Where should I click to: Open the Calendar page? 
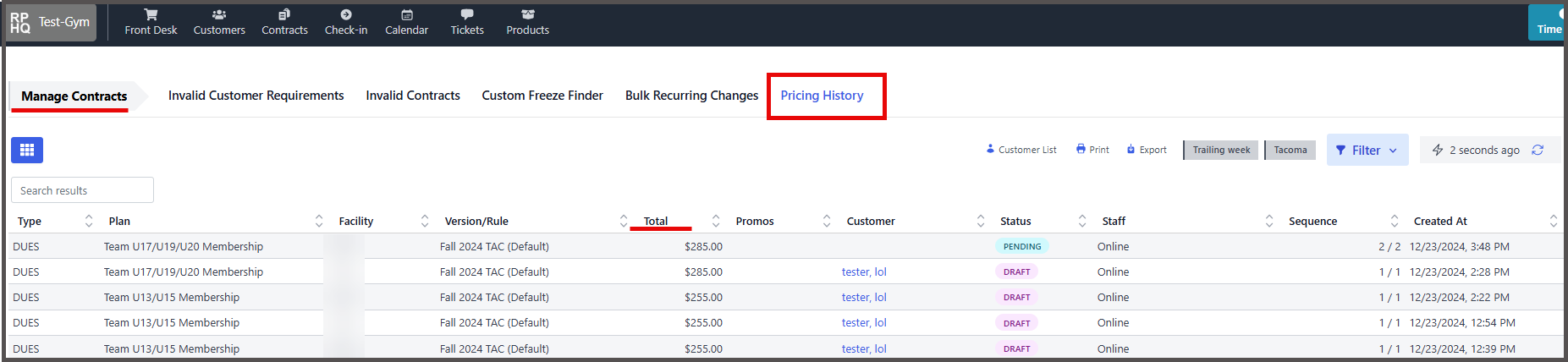pos(406,22)
